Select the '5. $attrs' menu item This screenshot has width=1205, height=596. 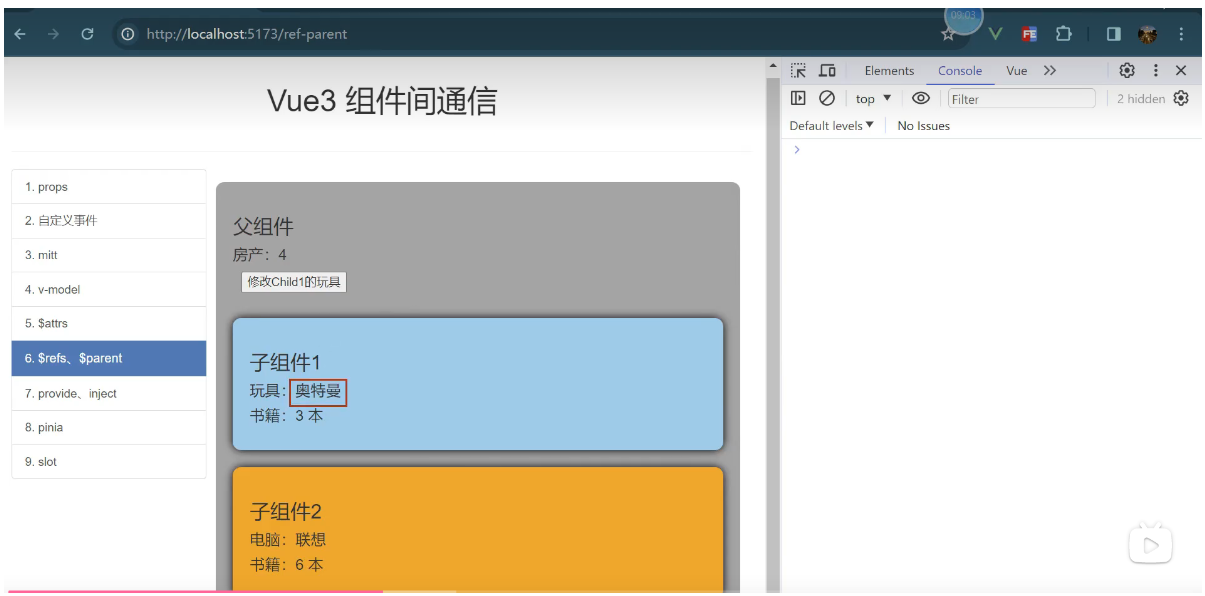[109, 323]
